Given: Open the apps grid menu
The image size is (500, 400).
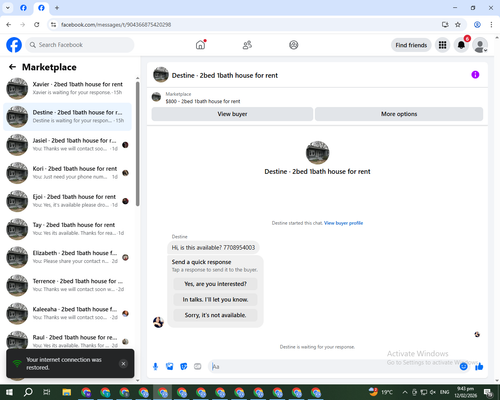Looking at the screenshot, I should click(x=442, y=45).
